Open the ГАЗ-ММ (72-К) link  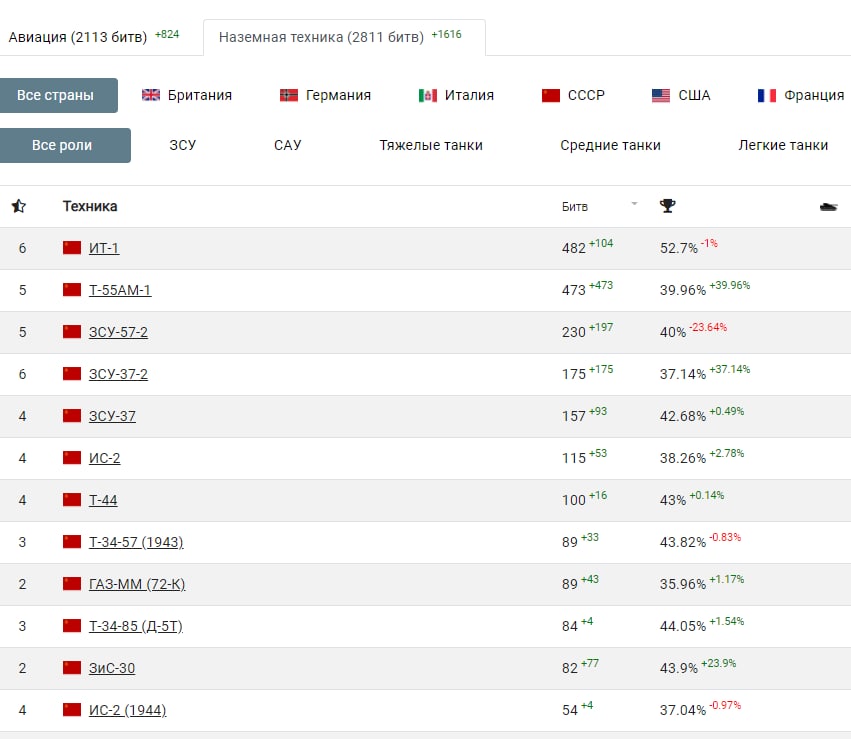(137, 584)
